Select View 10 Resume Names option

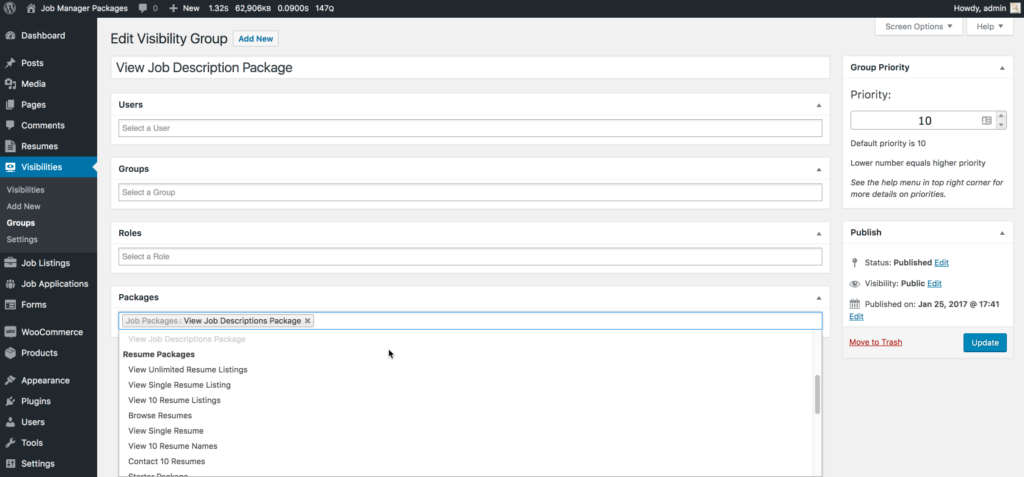(x=173, y=446)
